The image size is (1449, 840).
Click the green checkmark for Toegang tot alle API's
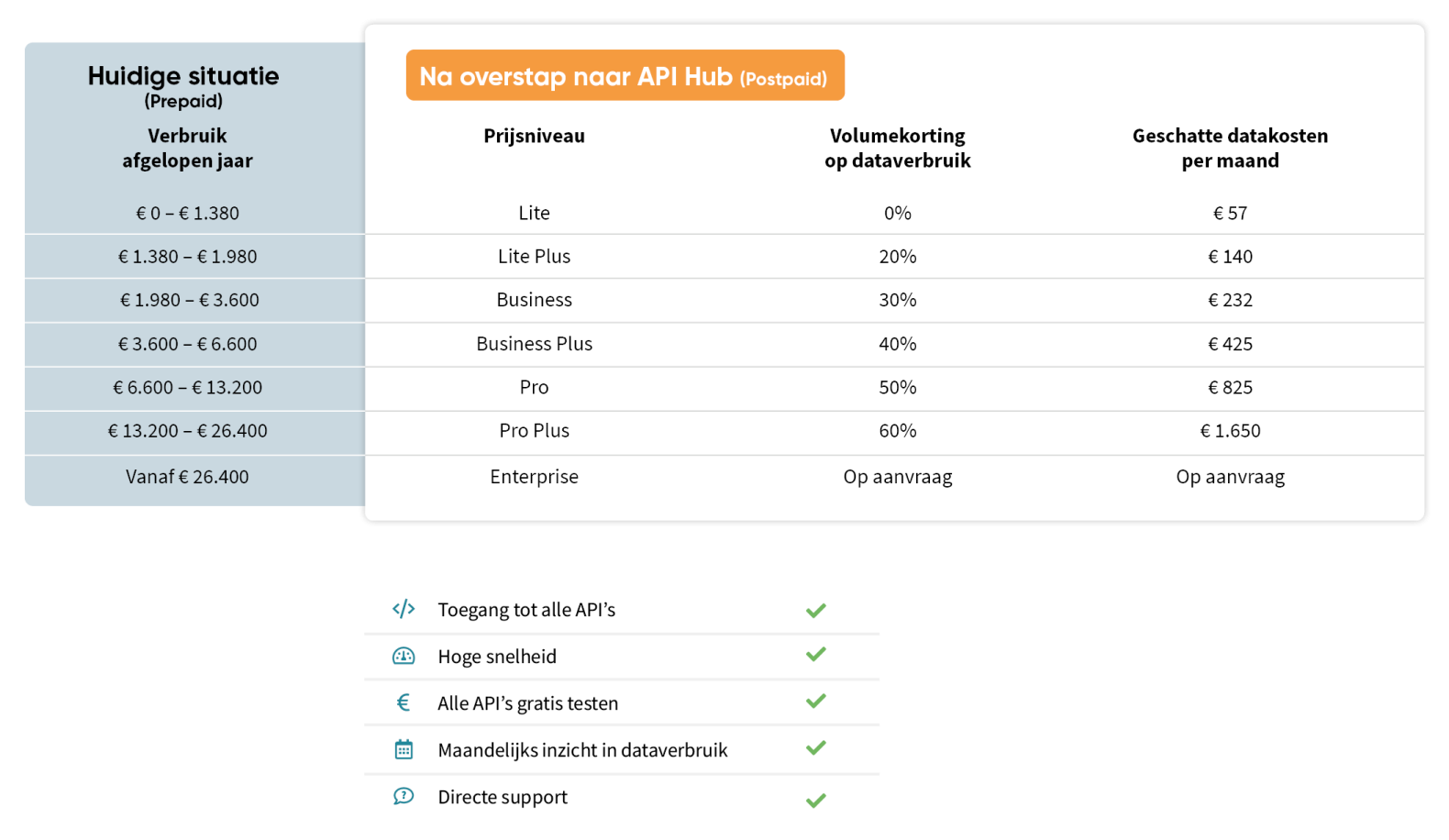tap(816, 610)
